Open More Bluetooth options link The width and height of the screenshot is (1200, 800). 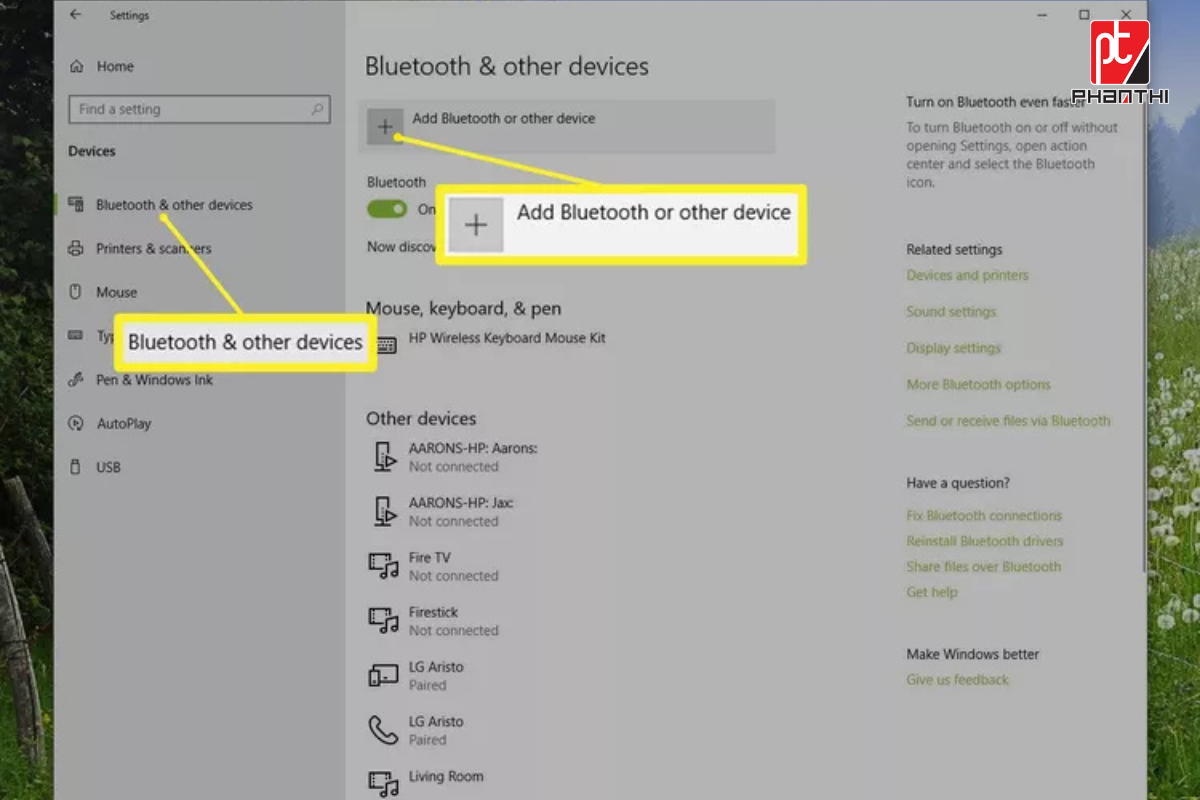click(978, 385)
